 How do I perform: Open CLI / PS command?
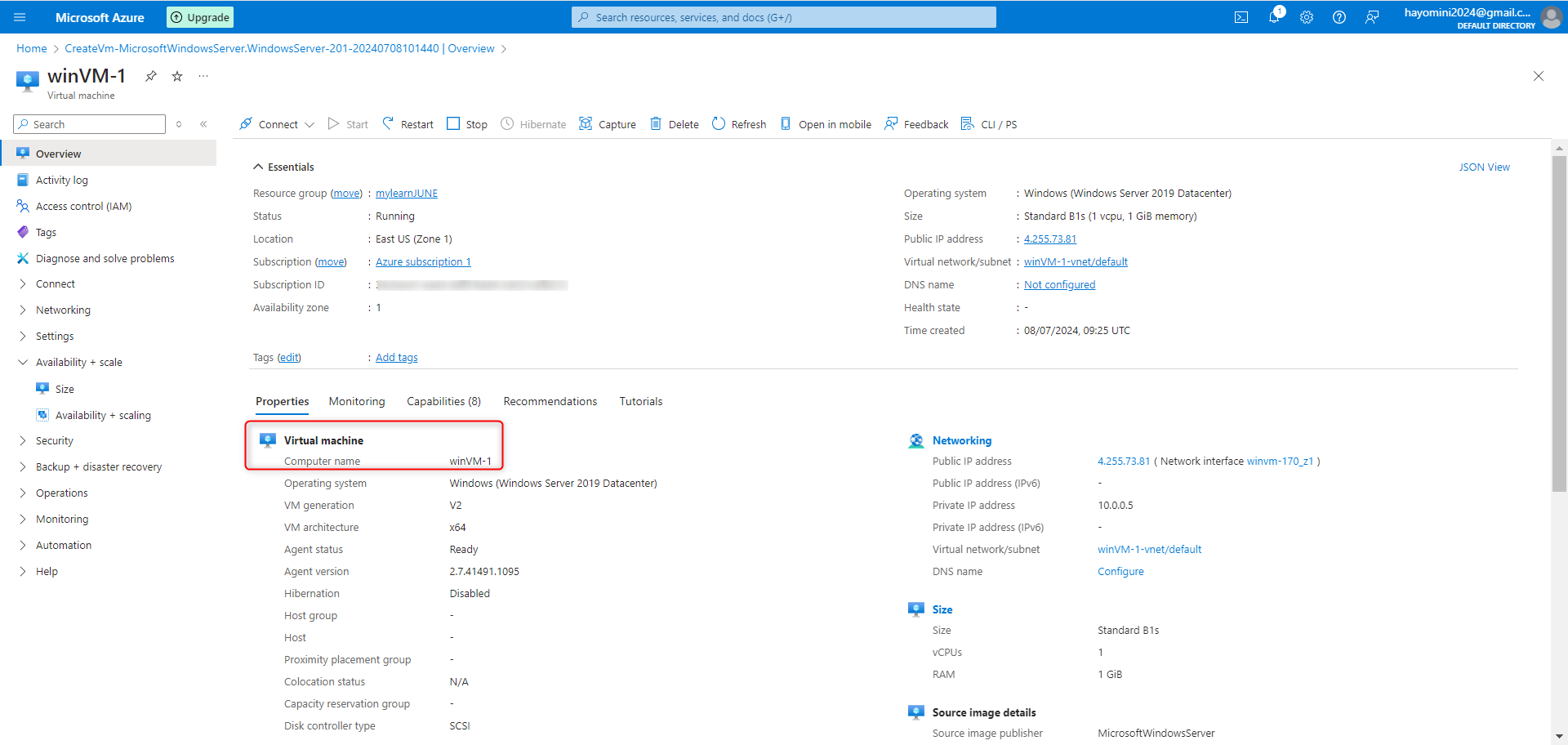(x=989, y=124)
